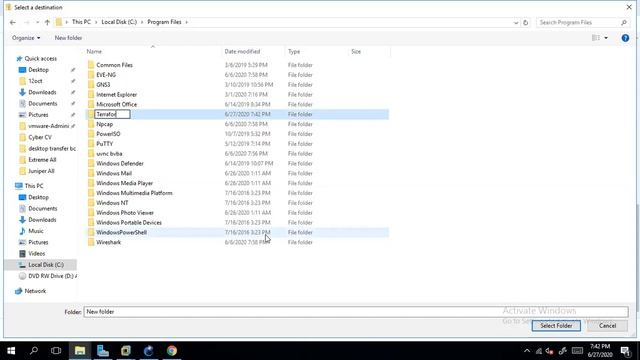Viewport: 640px width, 360px height.
Task: Open the 12oct folder under Quick access
Action: click(35, 81)
